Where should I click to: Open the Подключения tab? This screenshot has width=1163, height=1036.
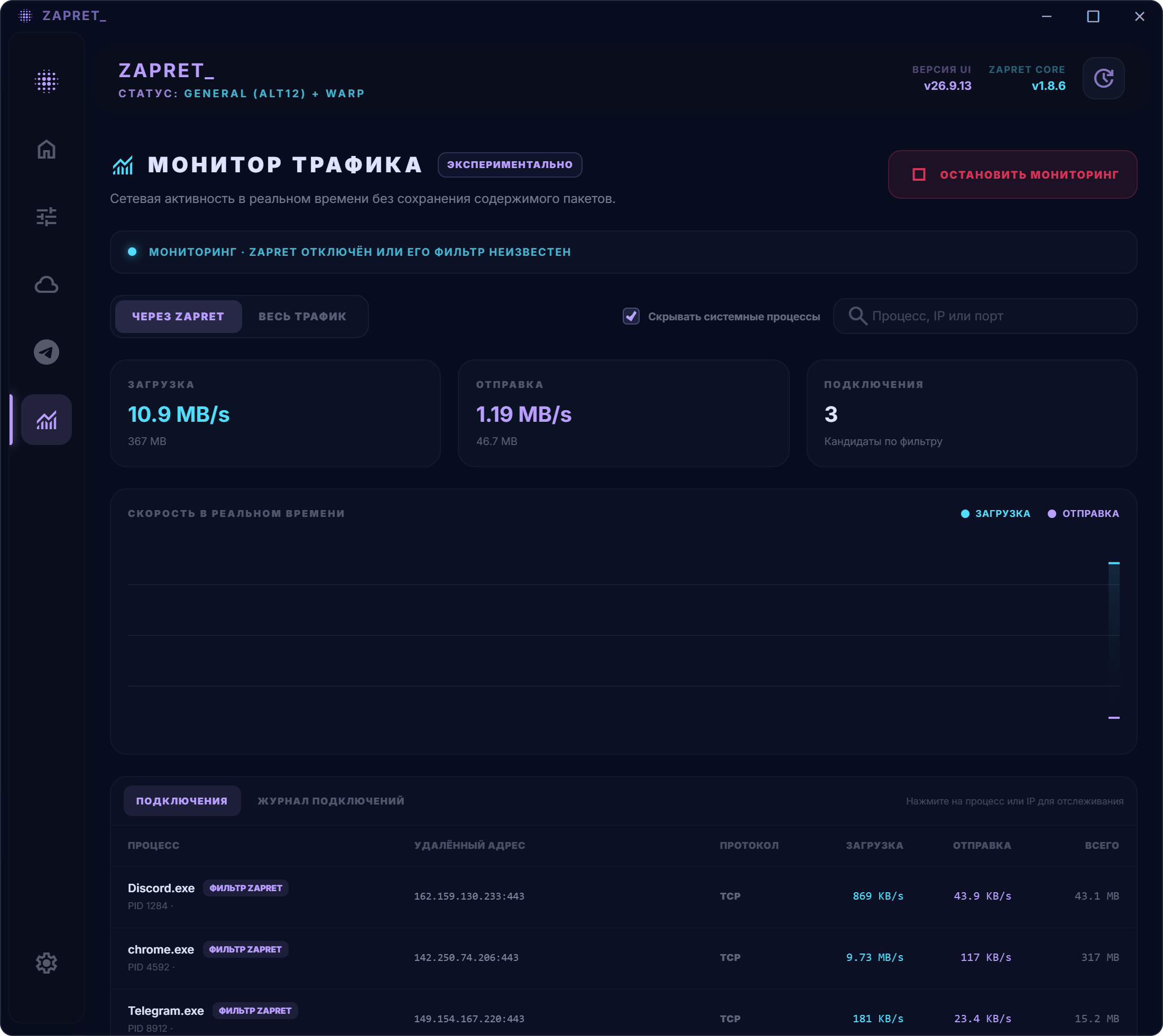pyautogui.click(x=182, y=801)
